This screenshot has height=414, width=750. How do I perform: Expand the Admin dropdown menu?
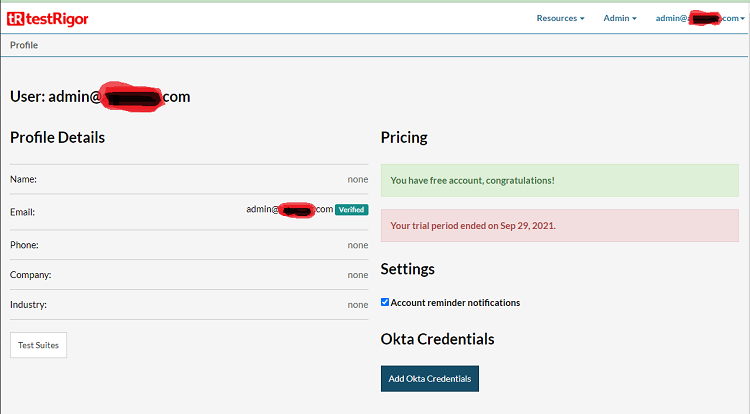619,18
